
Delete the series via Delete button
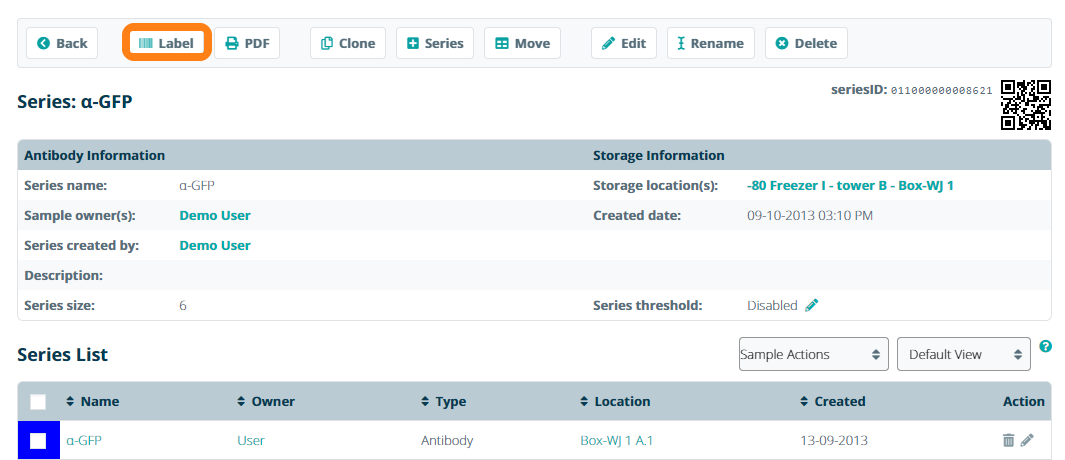coord(806,43)
